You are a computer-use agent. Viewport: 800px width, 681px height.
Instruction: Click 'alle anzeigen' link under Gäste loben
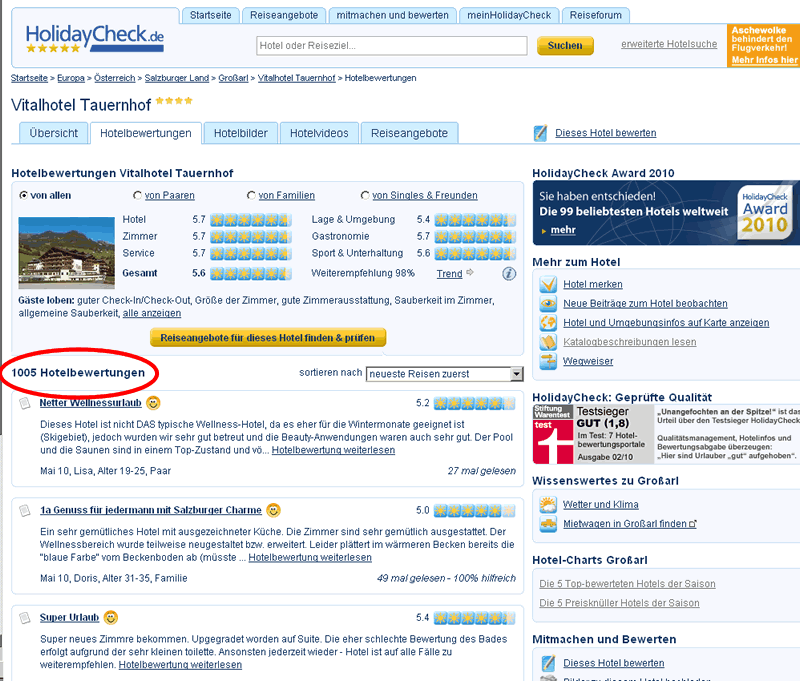coord(152,313)
